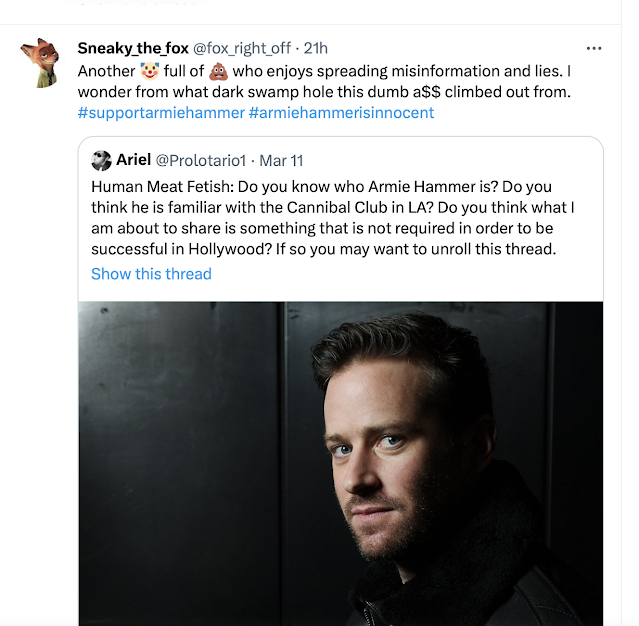Image resolution: width=639 pixels, height=626 pixels.
Task: Click the clown face emoji in tweet
Action: point(148,72)
